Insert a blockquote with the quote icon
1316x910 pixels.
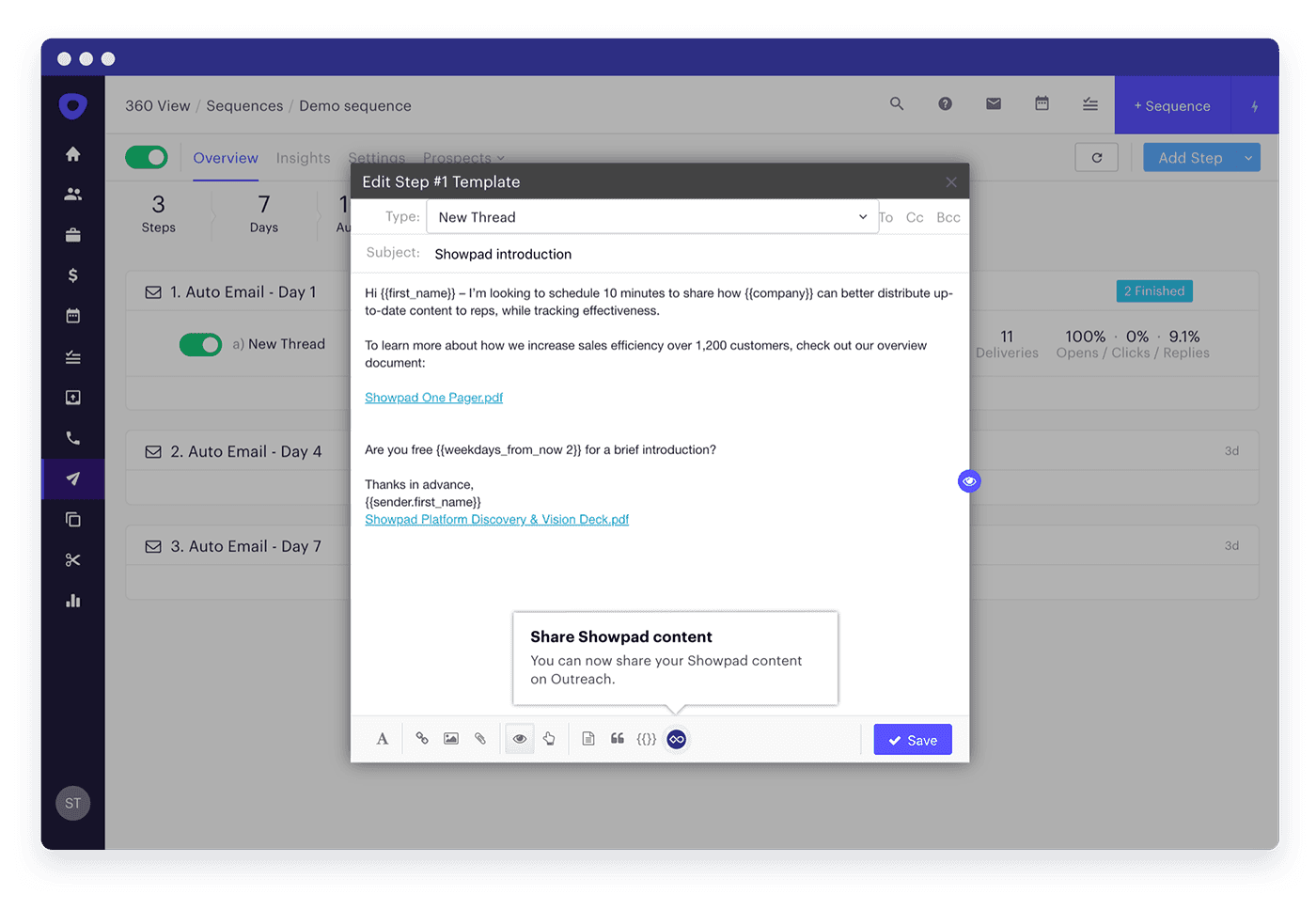[618, 739]
